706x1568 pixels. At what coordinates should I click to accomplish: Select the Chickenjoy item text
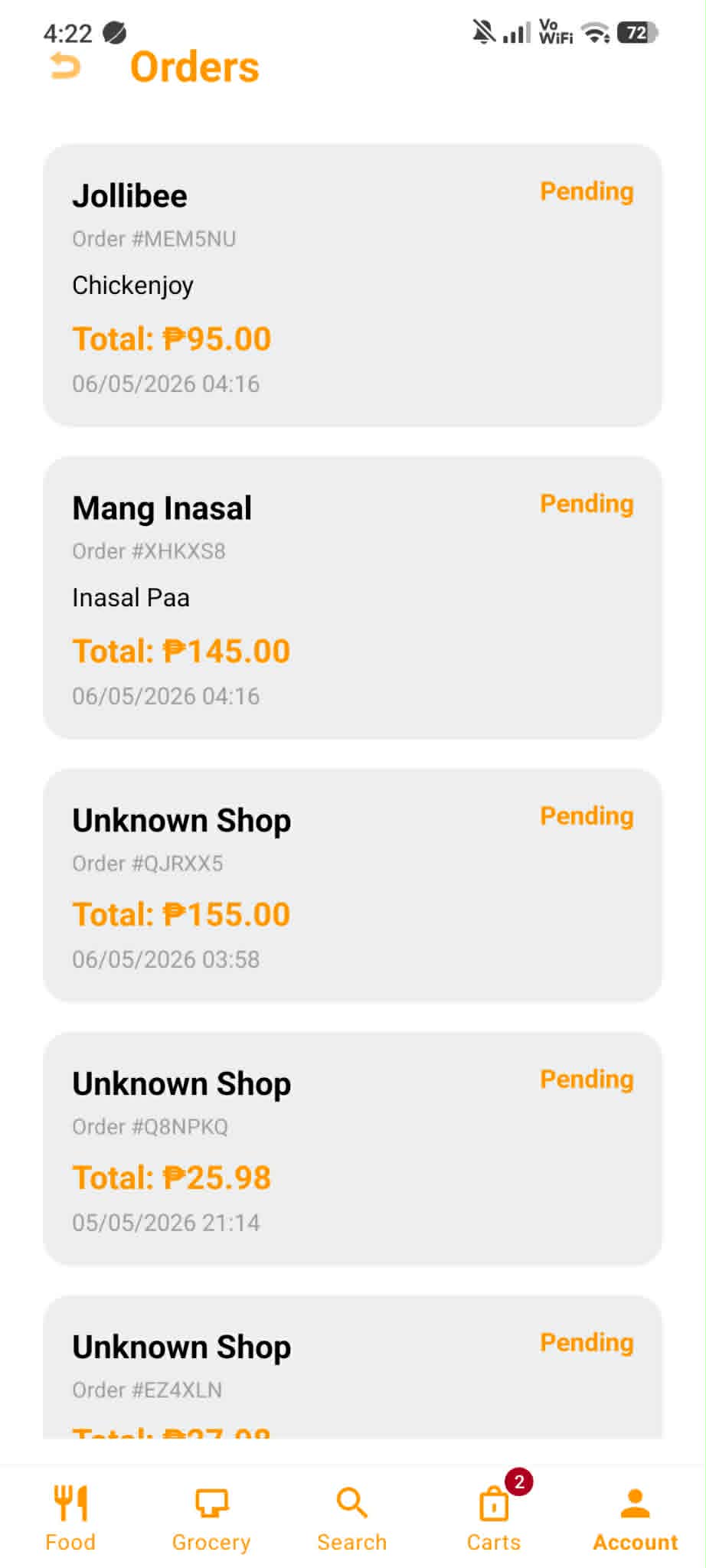pyautogui.click(x=133, y=286)
